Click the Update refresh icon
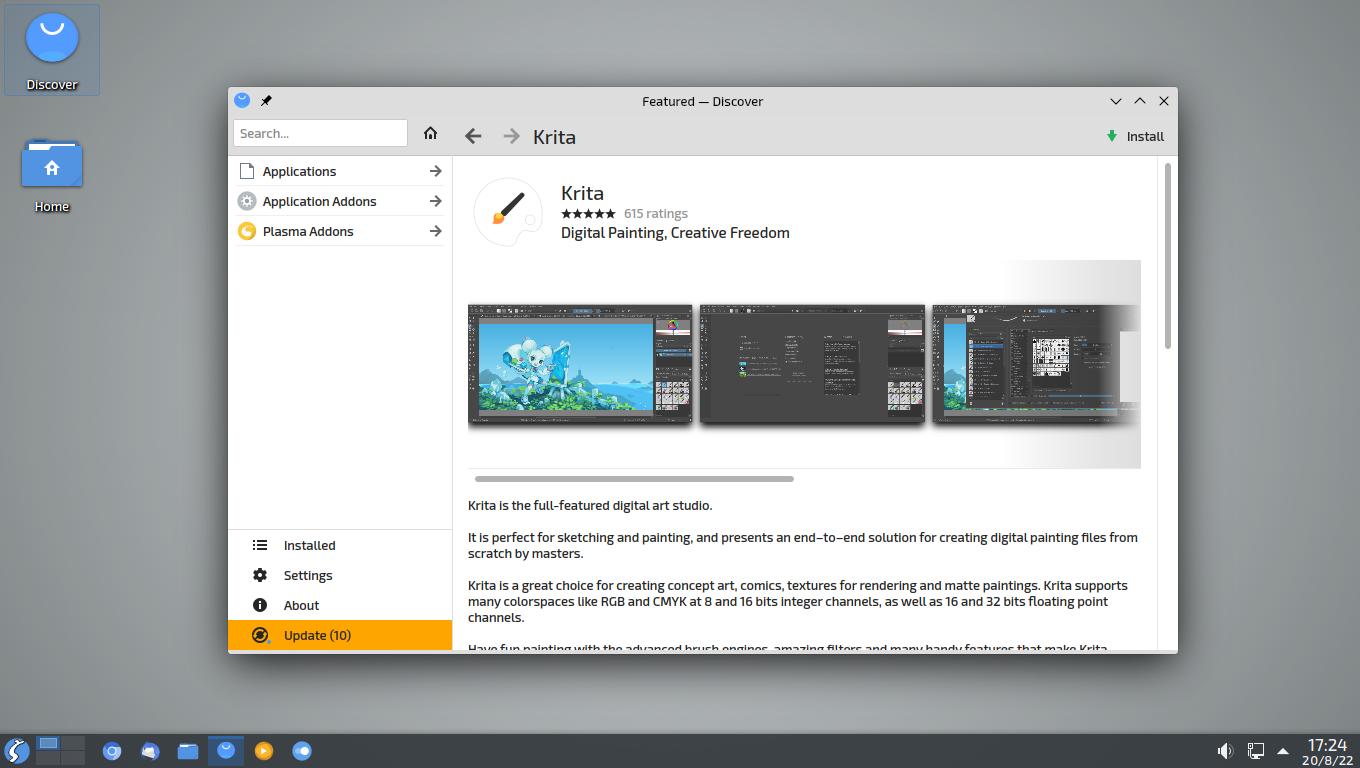The height and width of the screenshot is (768, 1360). click(x=260, y=635)
